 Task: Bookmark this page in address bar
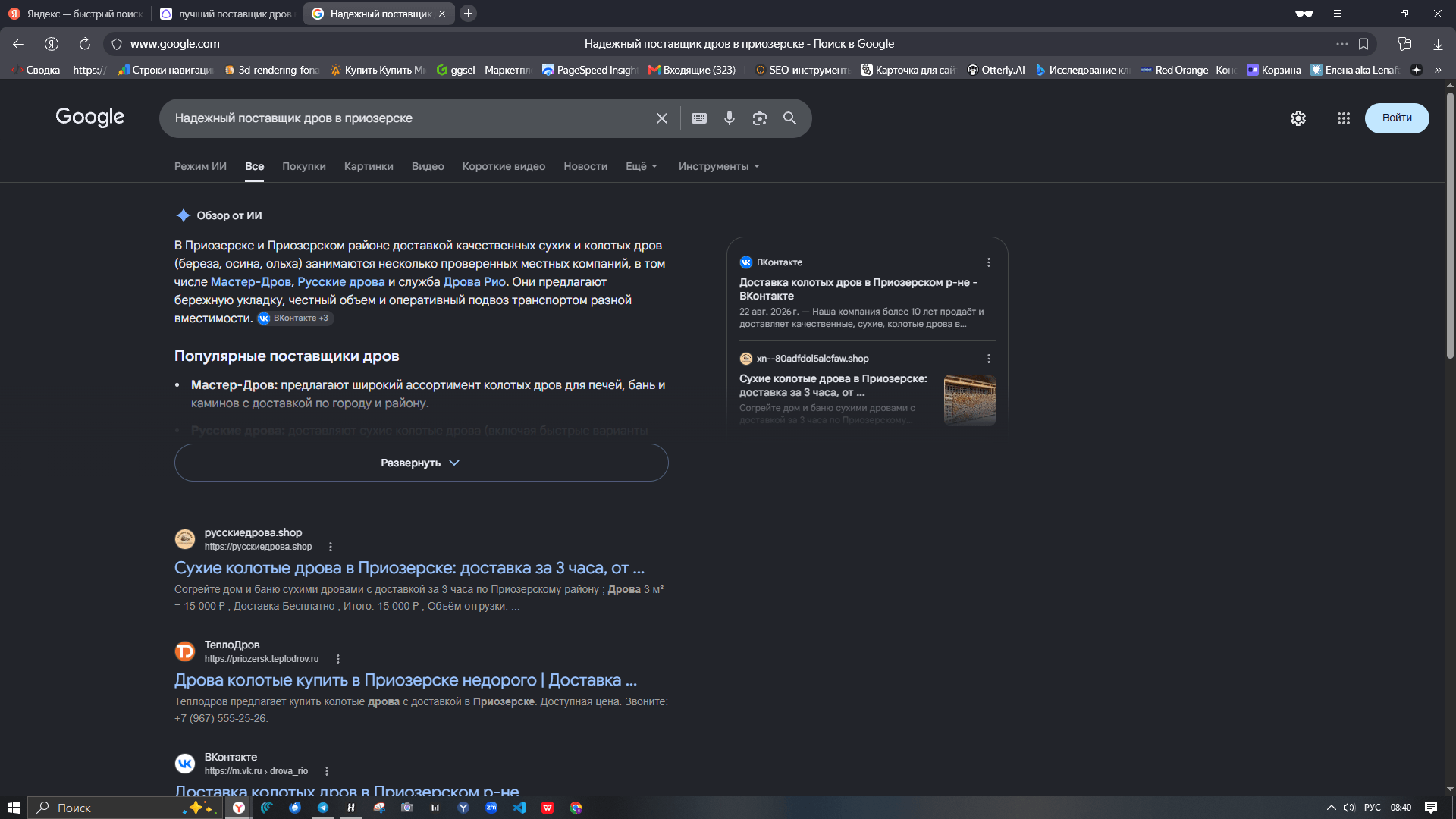click(x=1363, y=44)
